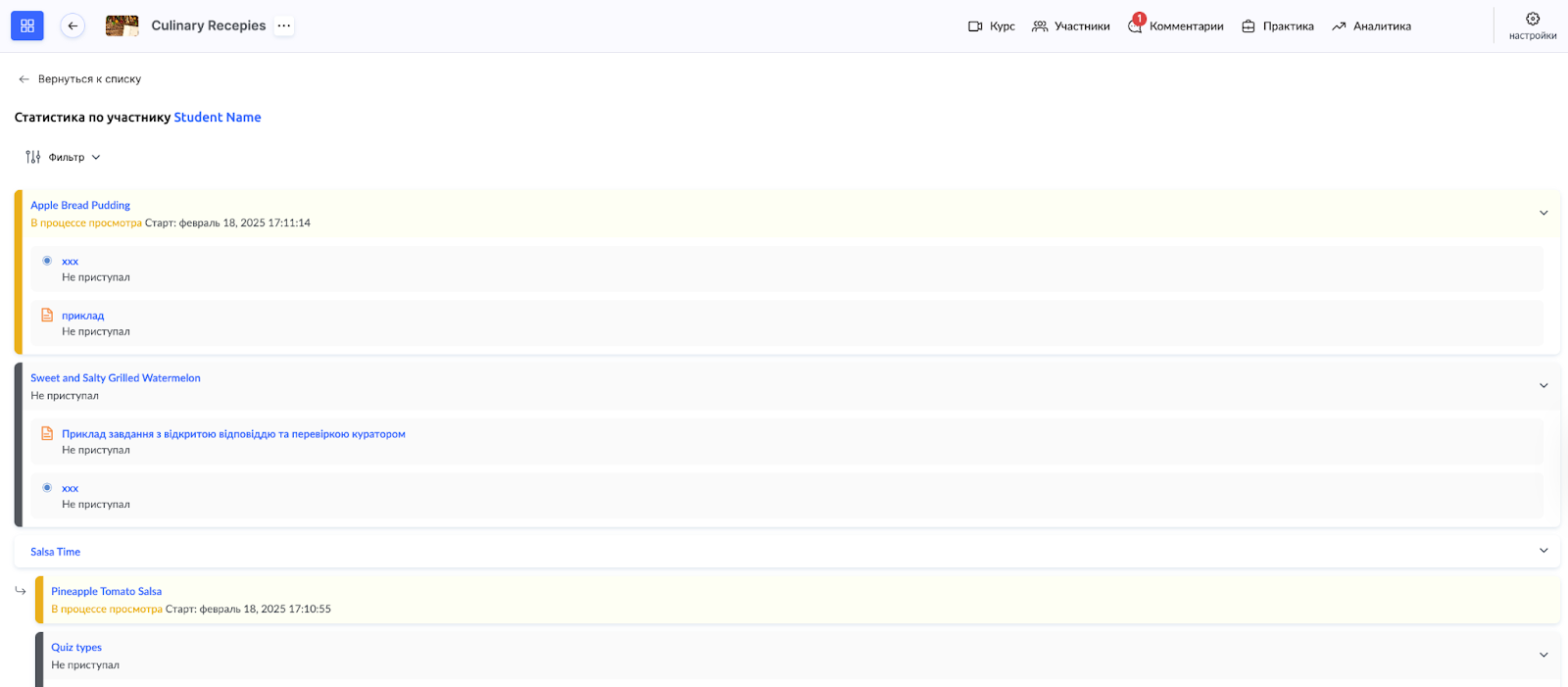Select the radio icon under Apple Bread Pudding
The width and height of the screenshot is (1568, 687).
coord(47,261)
